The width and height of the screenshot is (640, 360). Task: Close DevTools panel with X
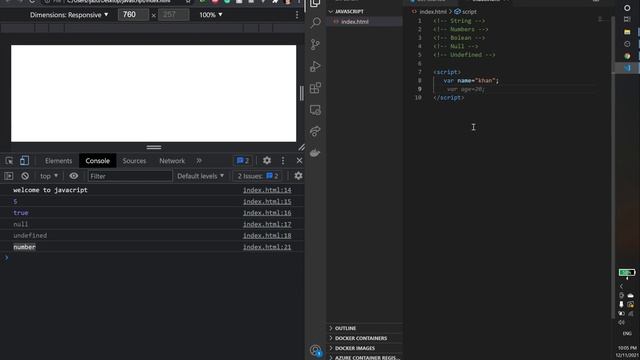click(x=299, y=161)
